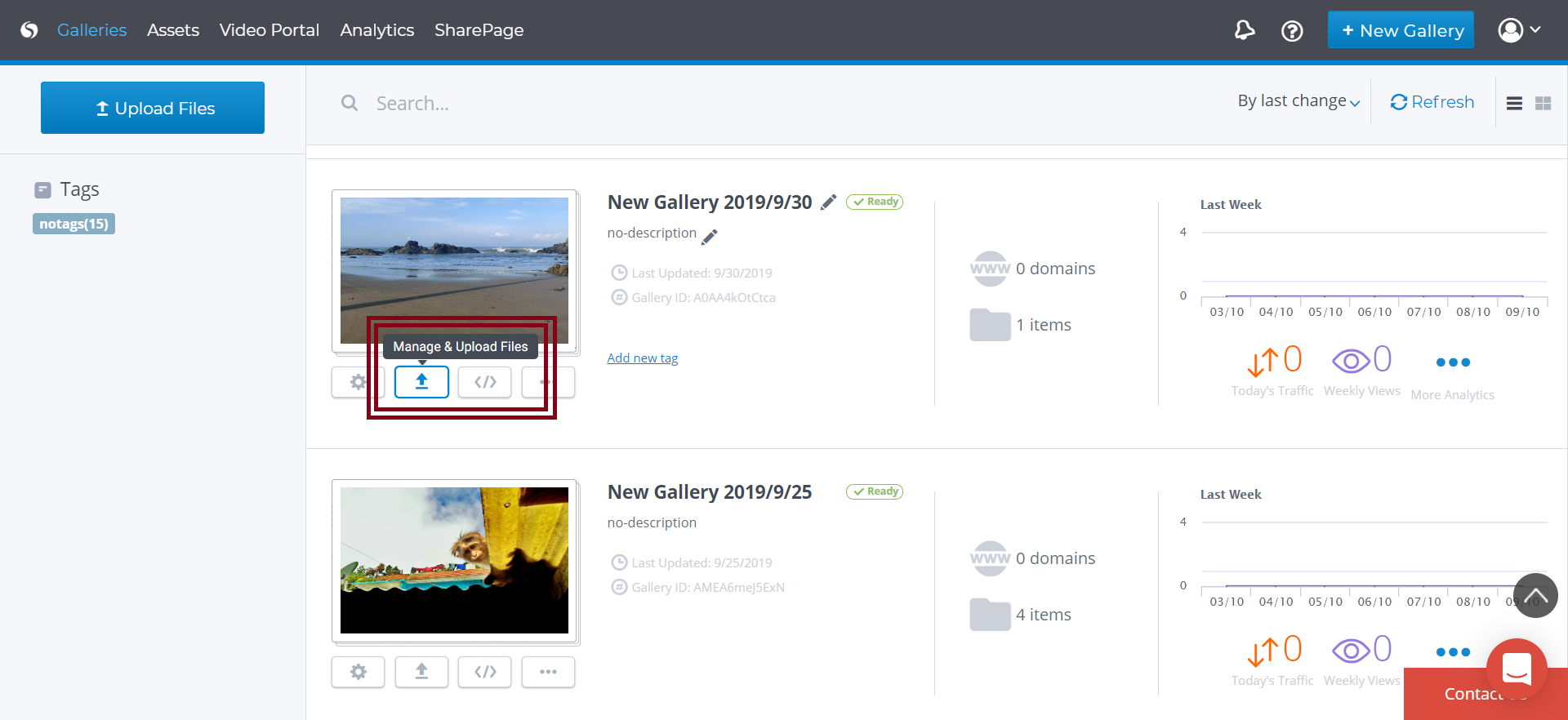
Task: Go to the Analytics menu
Action: (x=376, y=30)
